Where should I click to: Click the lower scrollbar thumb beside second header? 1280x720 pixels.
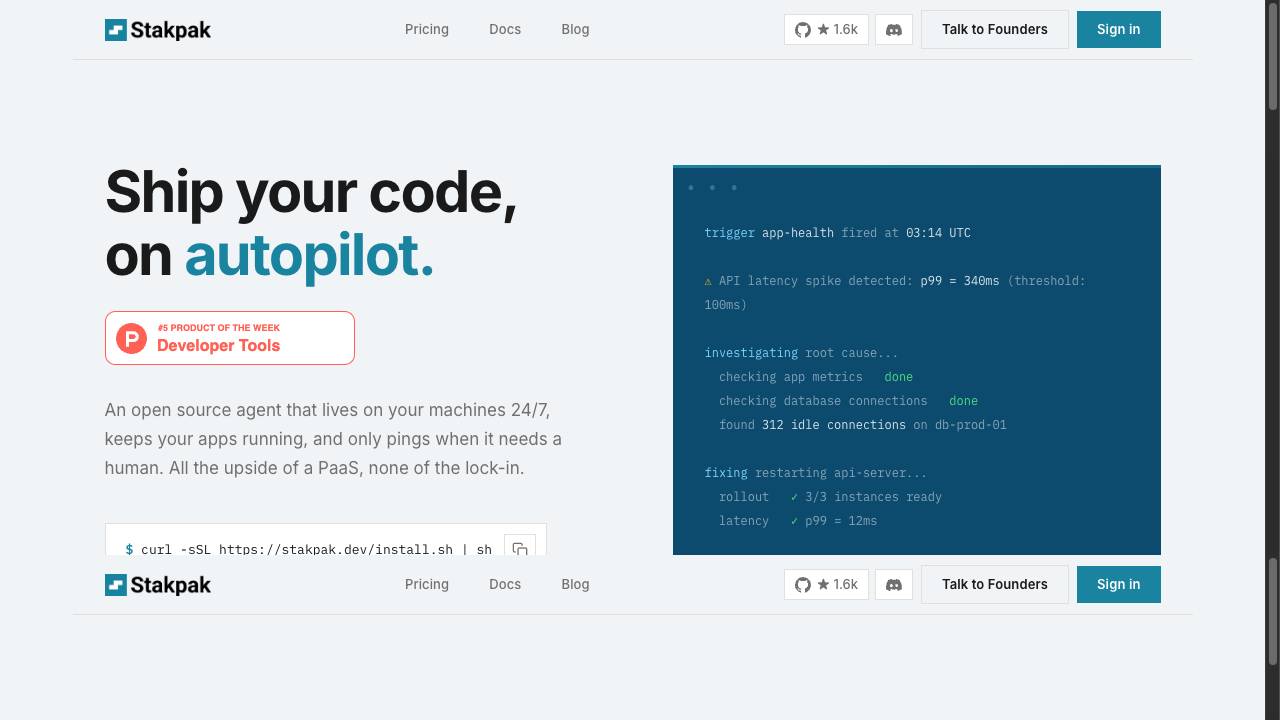[1273, 610]
